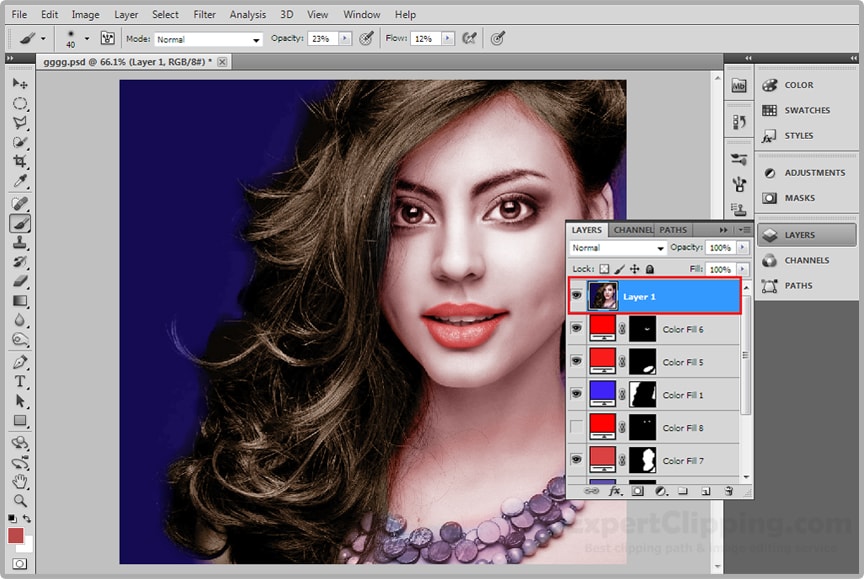This screenshot has height=579, width=864.
Task: Hide the Color Fill 6 layer
Action: [x=576, y=329]
